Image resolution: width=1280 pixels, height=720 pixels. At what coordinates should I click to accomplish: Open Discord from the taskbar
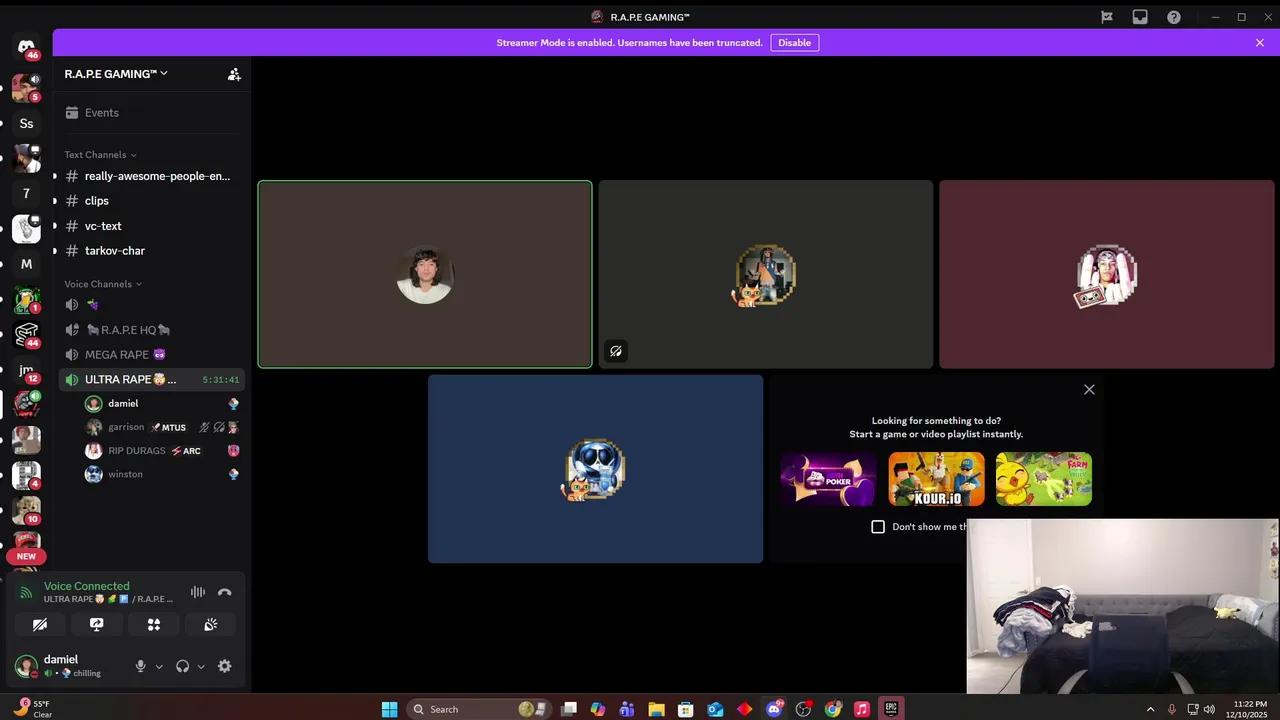click(774, 709)
